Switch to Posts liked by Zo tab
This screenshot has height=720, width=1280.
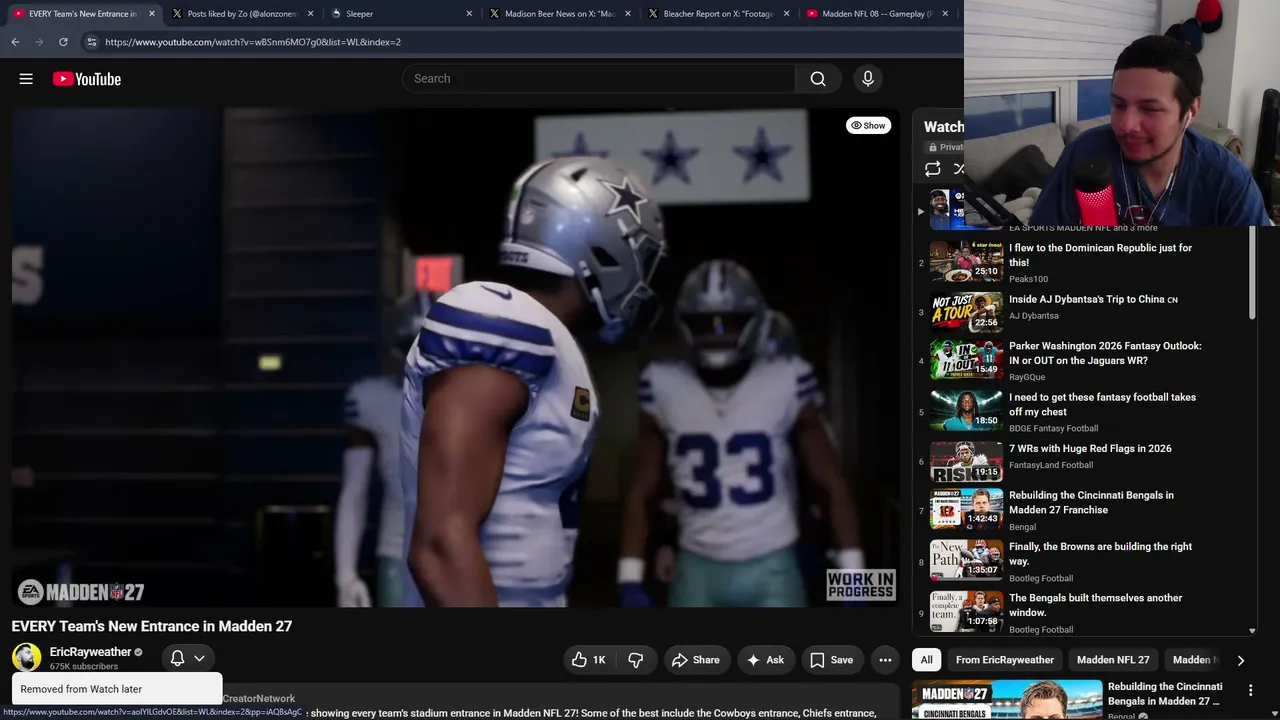pos(242,14)
